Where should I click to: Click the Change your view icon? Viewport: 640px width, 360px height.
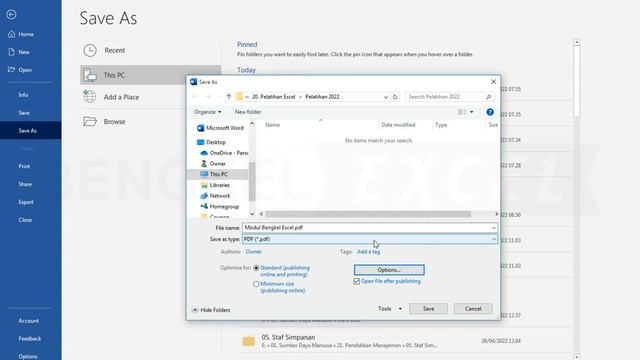(x=462, y=112)
